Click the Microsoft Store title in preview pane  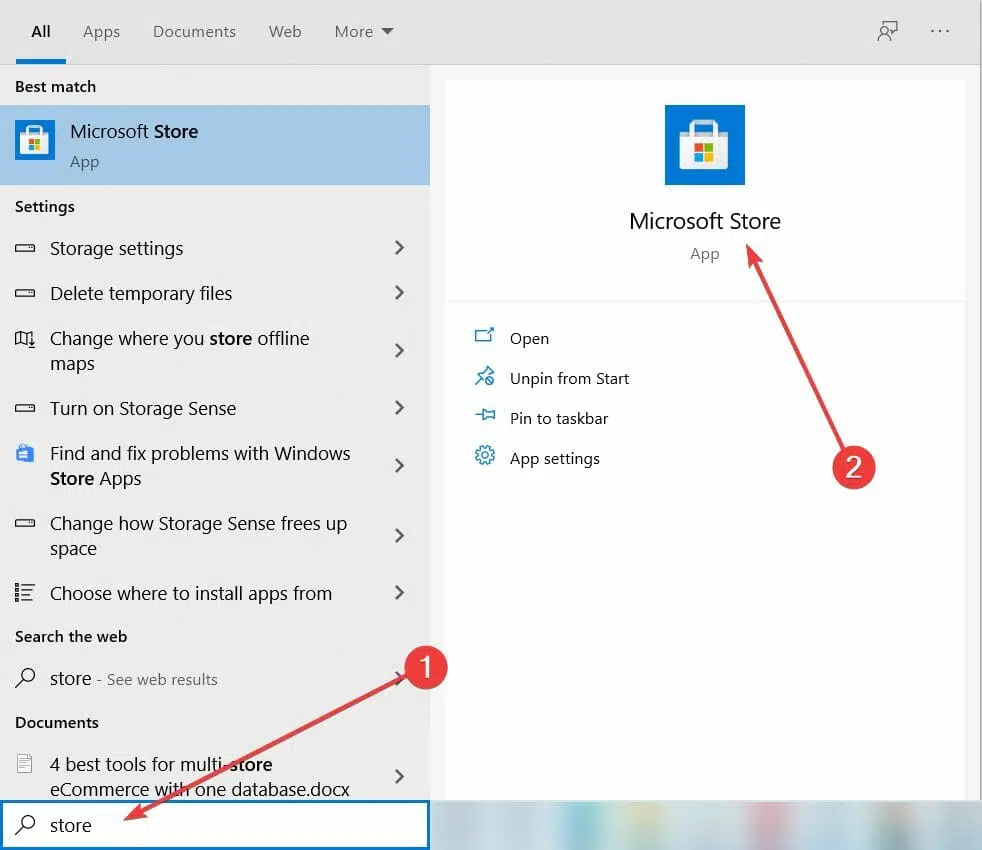(x=705, y=221)
